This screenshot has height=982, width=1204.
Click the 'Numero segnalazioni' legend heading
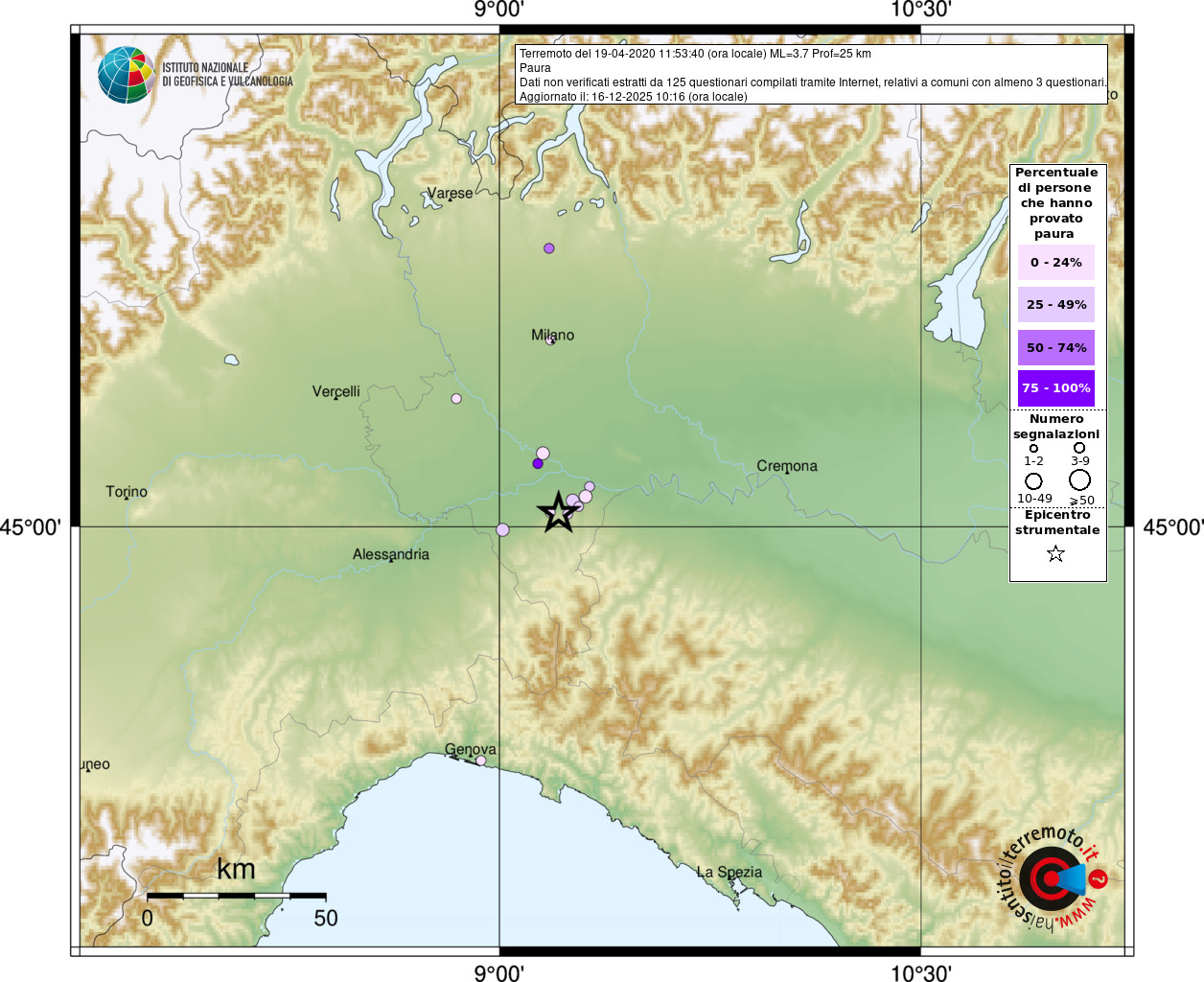coord(1056,427)
